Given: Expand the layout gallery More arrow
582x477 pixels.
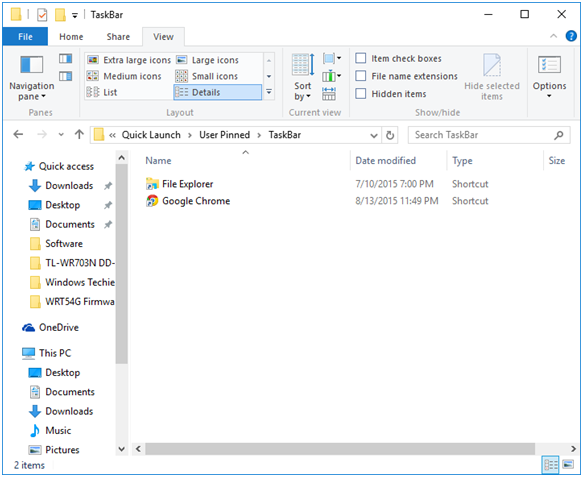Looking at the screenshot, I should pyautogui.click(x=269, y=92).
